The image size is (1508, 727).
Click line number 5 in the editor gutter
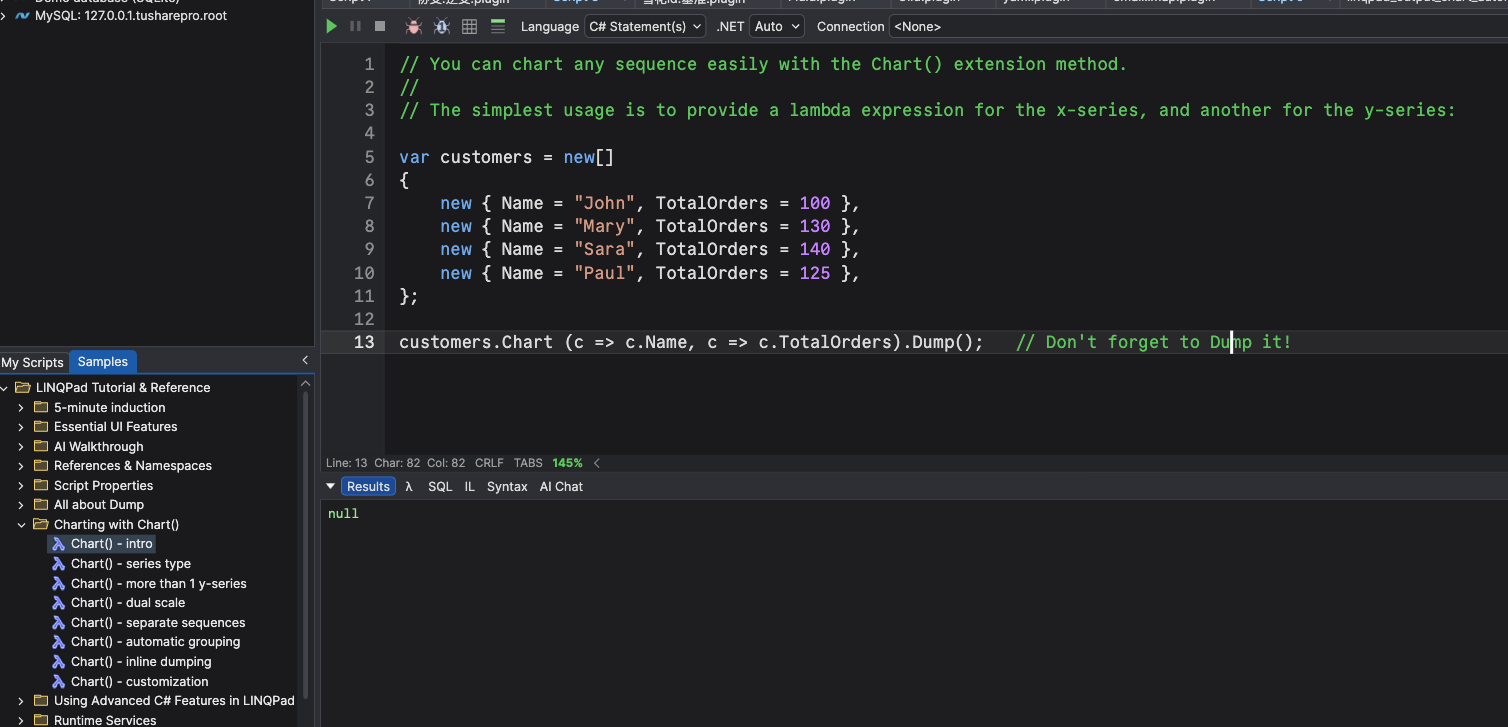[369, 157]
